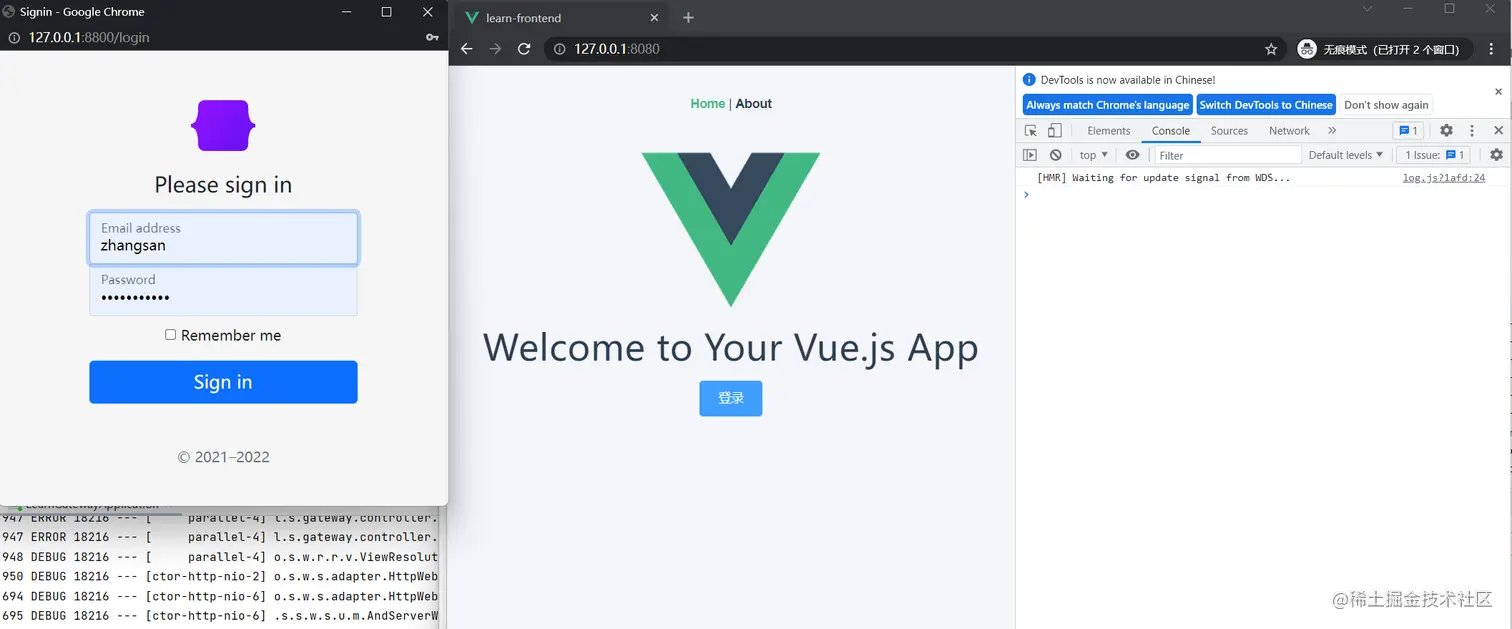Click the console Filter input

tap(1228, 155)
